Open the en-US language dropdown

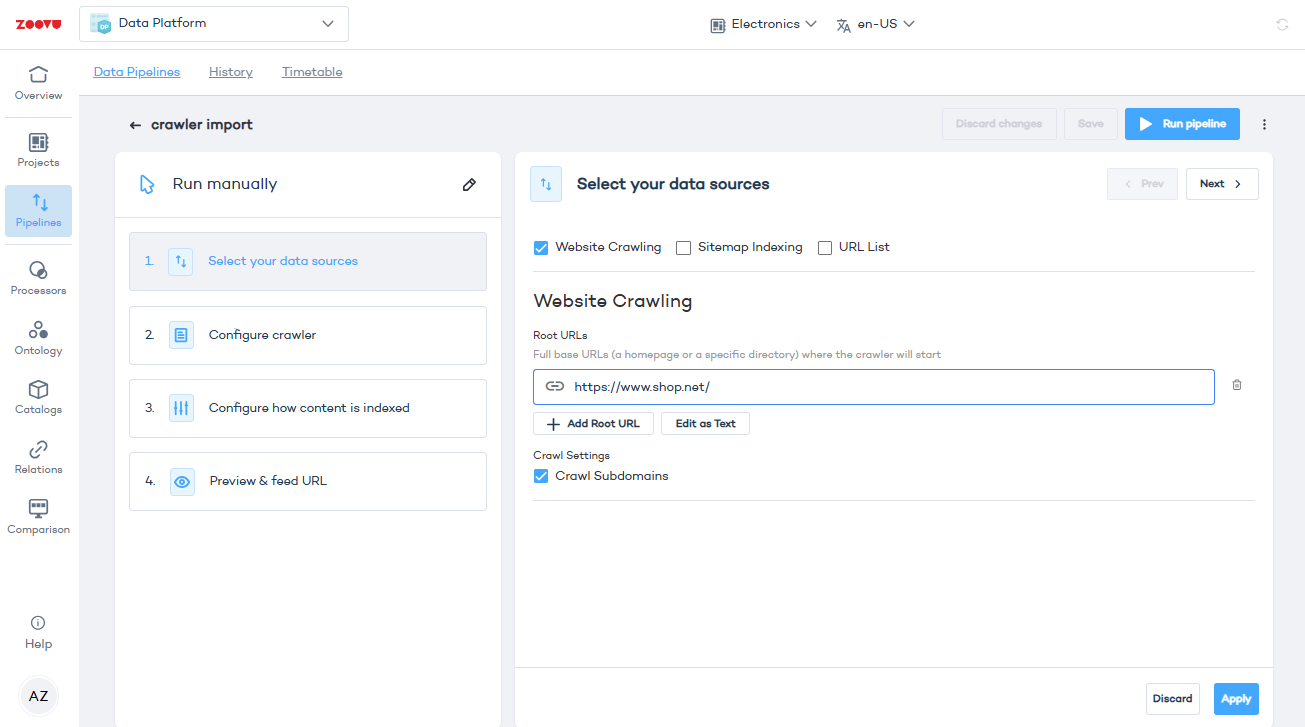click(x=876, y=24)
